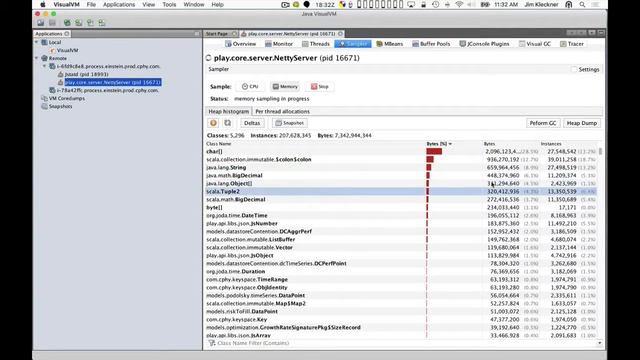Open the Bytes [%] column sort arrow
Image resolution: width=640 pixels, height=360 pixels.
[x=450, y=144]
